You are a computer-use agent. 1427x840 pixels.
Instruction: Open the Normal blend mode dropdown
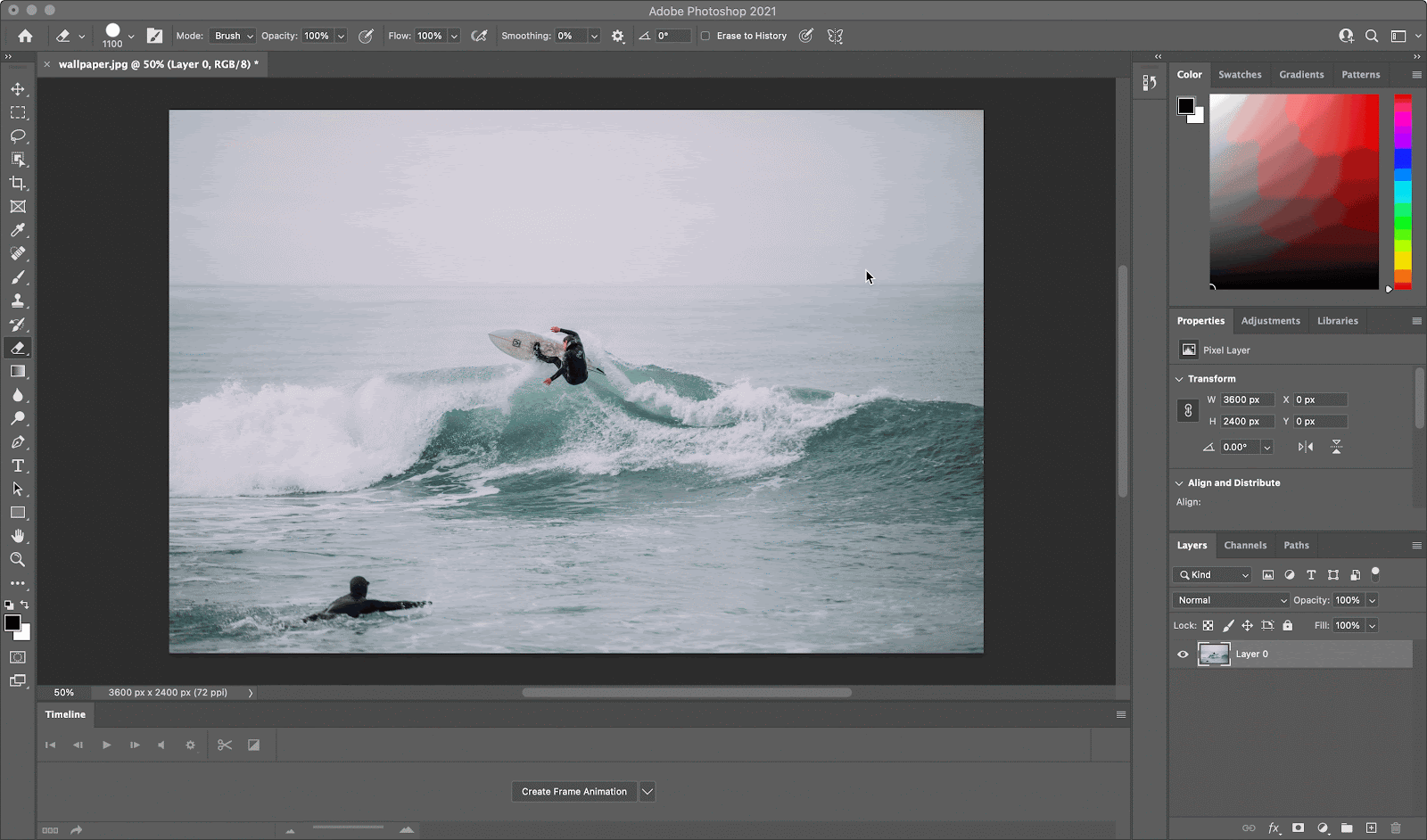coord(1231,600)
